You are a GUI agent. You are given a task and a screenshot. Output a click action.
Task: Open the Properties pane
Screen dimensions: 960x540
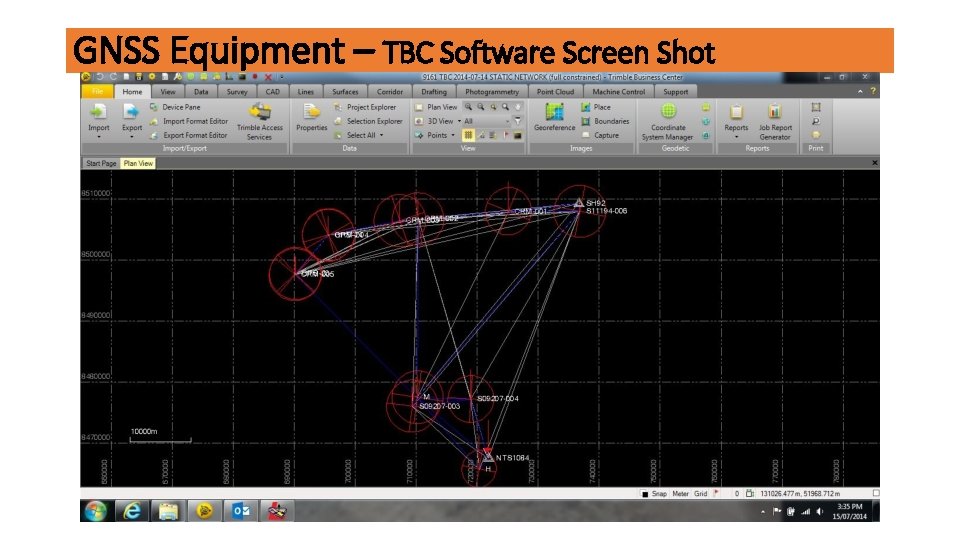click(312, 118)
